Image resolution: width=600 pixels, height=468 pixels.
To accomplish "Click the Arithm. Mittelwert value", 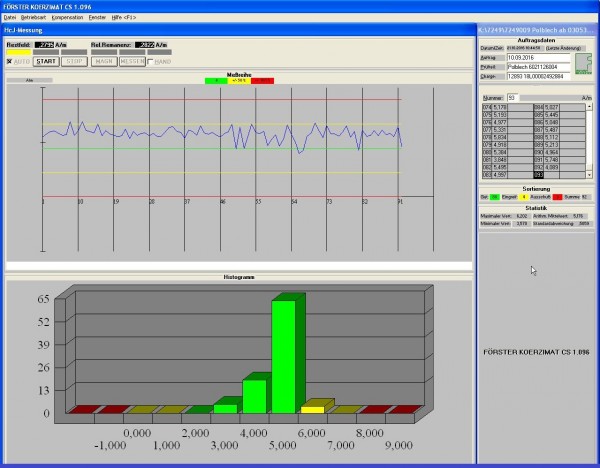I will (x=579, y=216).
